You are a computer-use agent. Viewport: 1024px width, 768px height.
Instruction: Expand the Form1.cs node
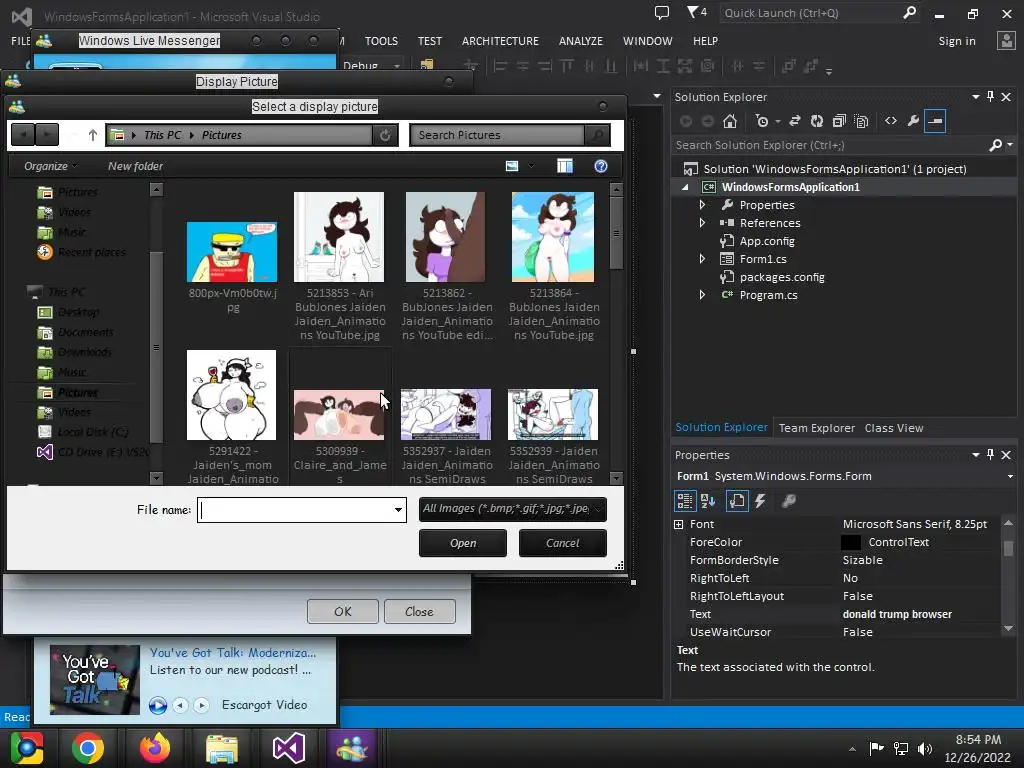pyautogui.click(x=702, y=259)
